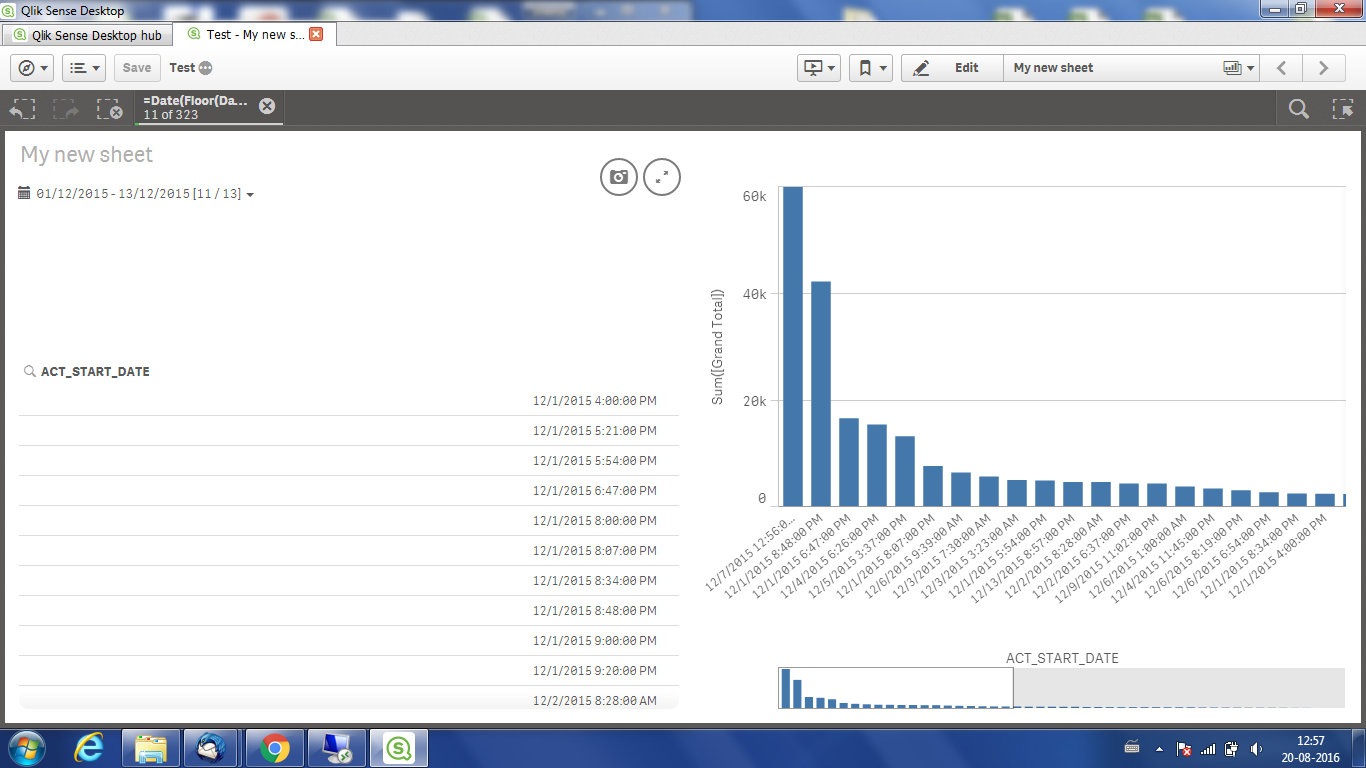
Task: Clear all selections
Action: (109, 109)
